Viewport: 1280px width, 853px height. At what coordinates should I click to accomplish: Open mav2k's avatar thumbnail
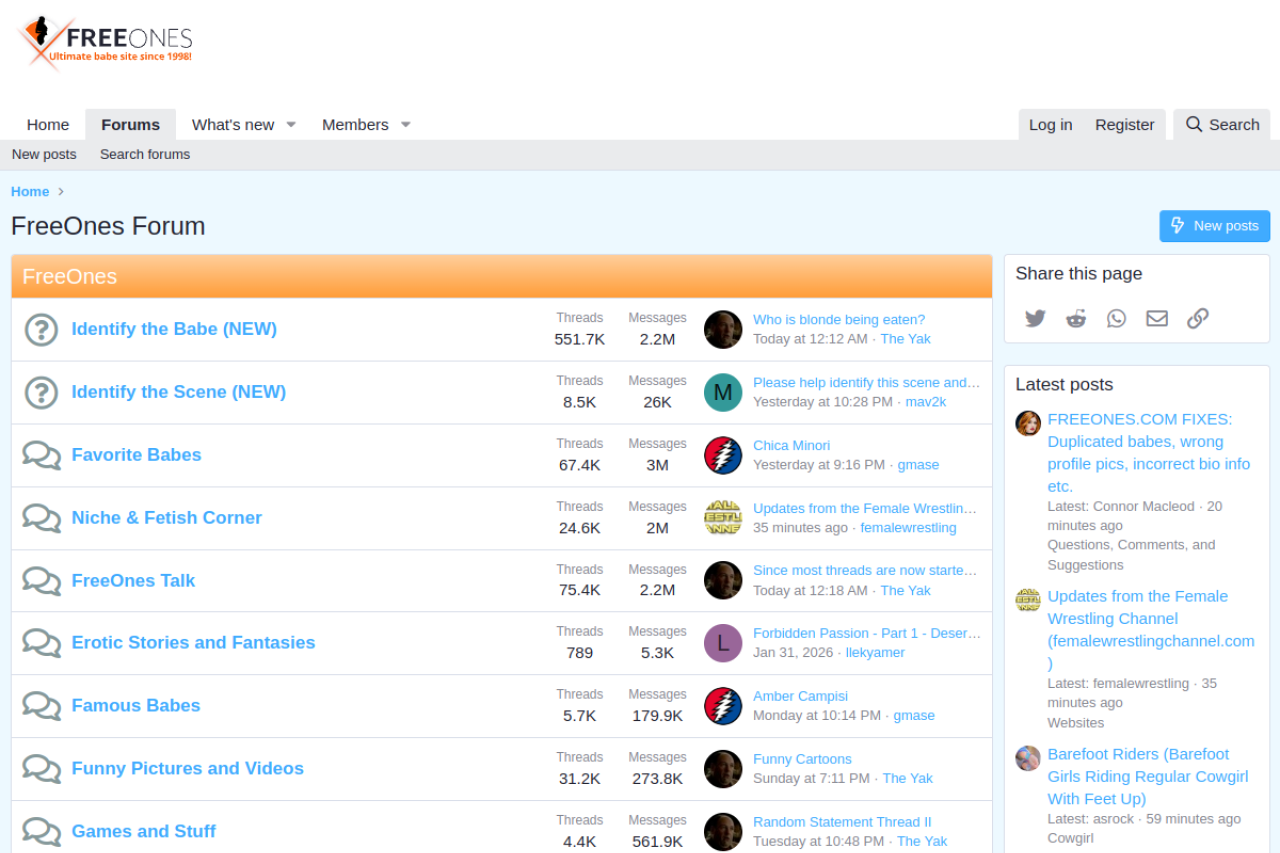pos(722,392)
